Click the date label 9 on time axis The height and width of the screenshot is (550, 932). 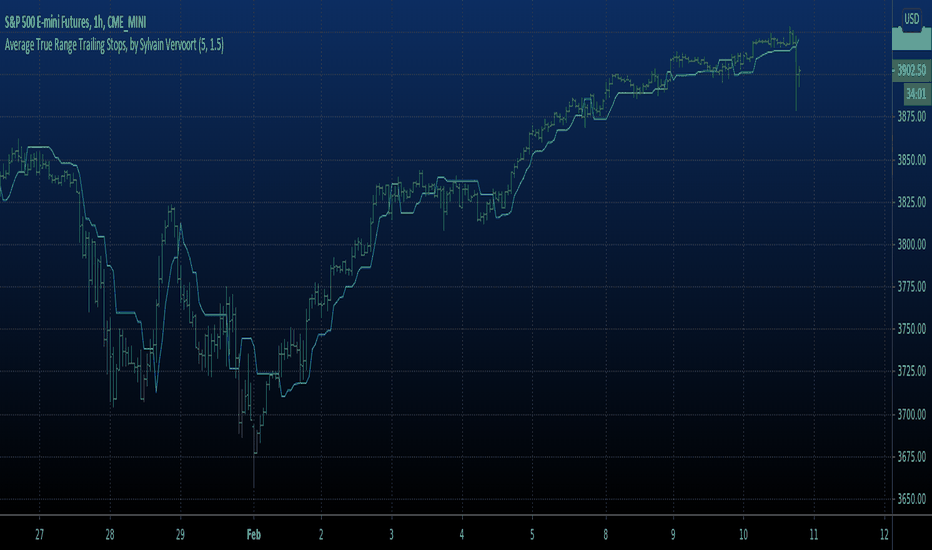click(x=673, y=534)
